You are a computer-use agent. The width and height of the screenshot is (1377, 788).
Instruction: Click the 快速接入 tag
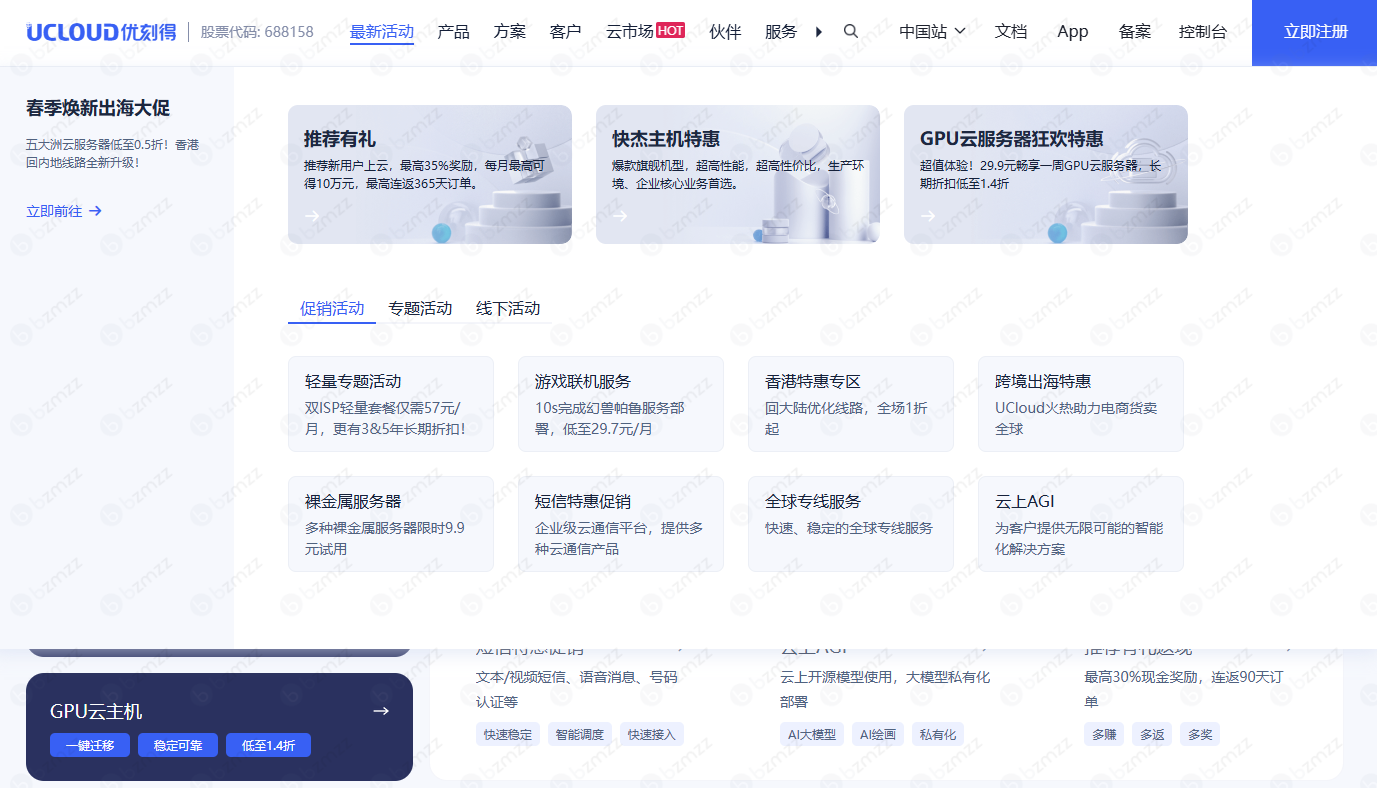pos(652,735)
